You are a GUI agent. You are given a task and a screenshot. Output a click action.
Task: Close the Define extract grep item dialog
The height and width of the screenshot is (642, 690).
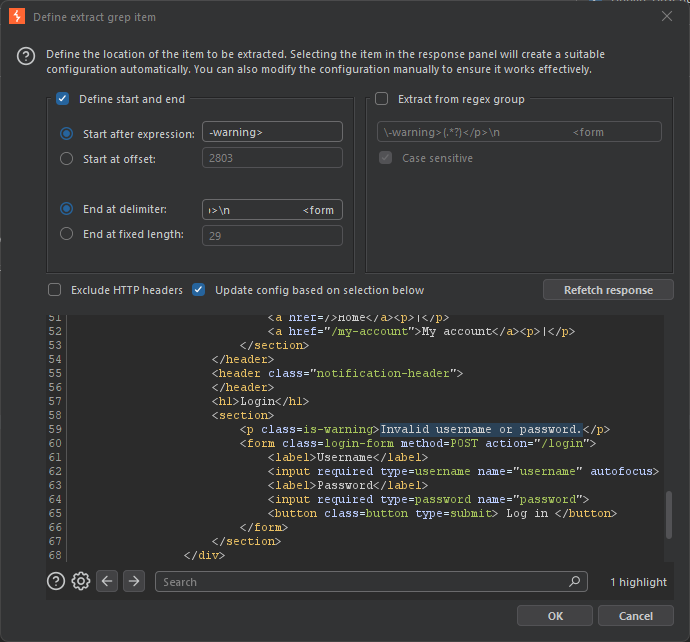[667, 16]
